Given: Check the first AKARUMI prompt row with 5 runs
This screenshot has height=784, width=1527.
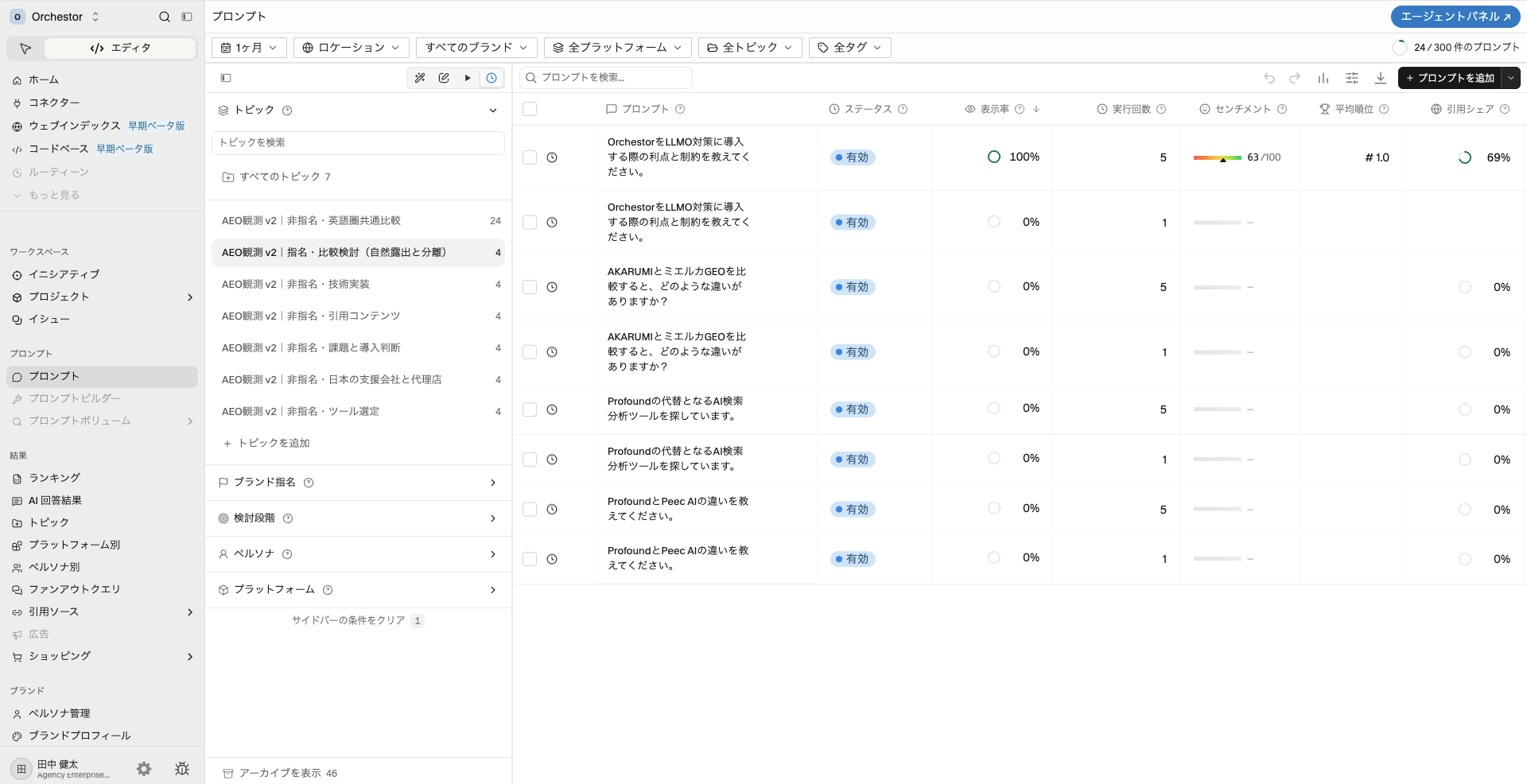Looking at the screenshot, I should (530, 287).
